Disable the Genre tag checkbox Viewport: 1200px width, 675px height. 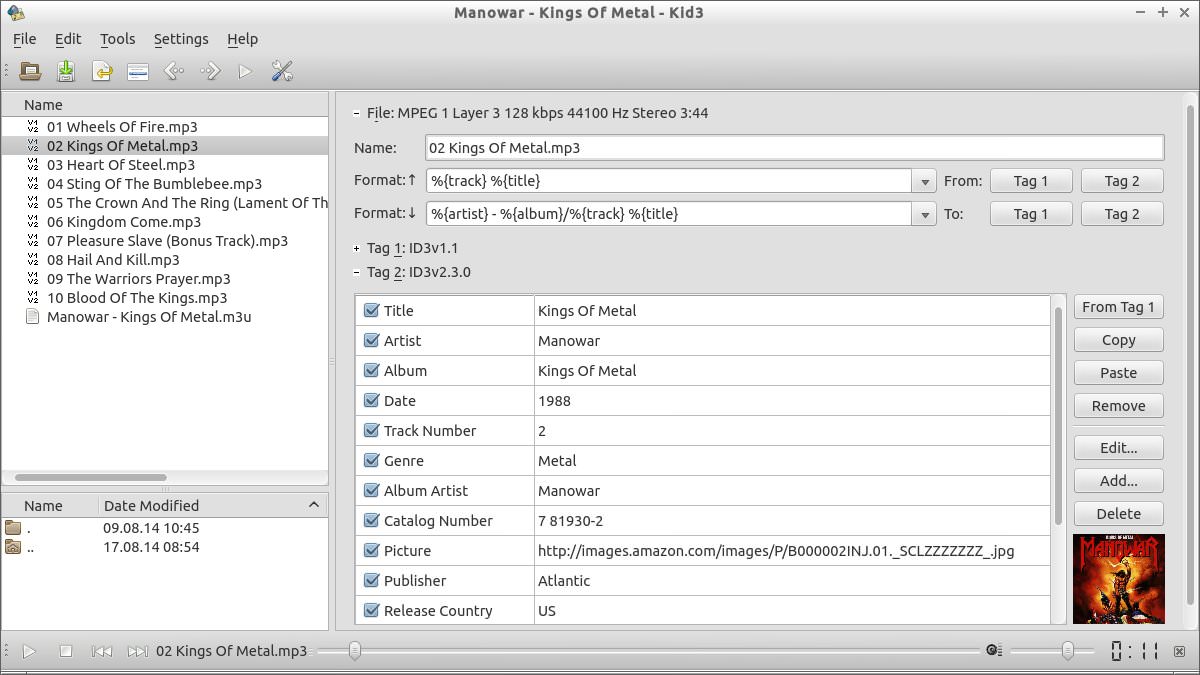coord(370,460)
